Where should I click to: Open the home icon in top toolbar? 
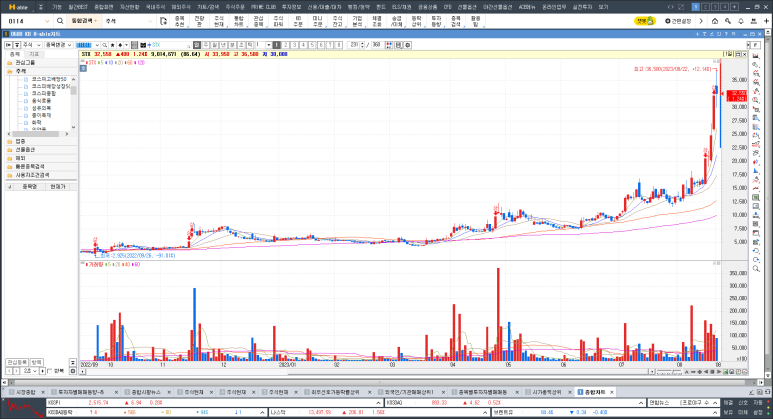[715, 21]
